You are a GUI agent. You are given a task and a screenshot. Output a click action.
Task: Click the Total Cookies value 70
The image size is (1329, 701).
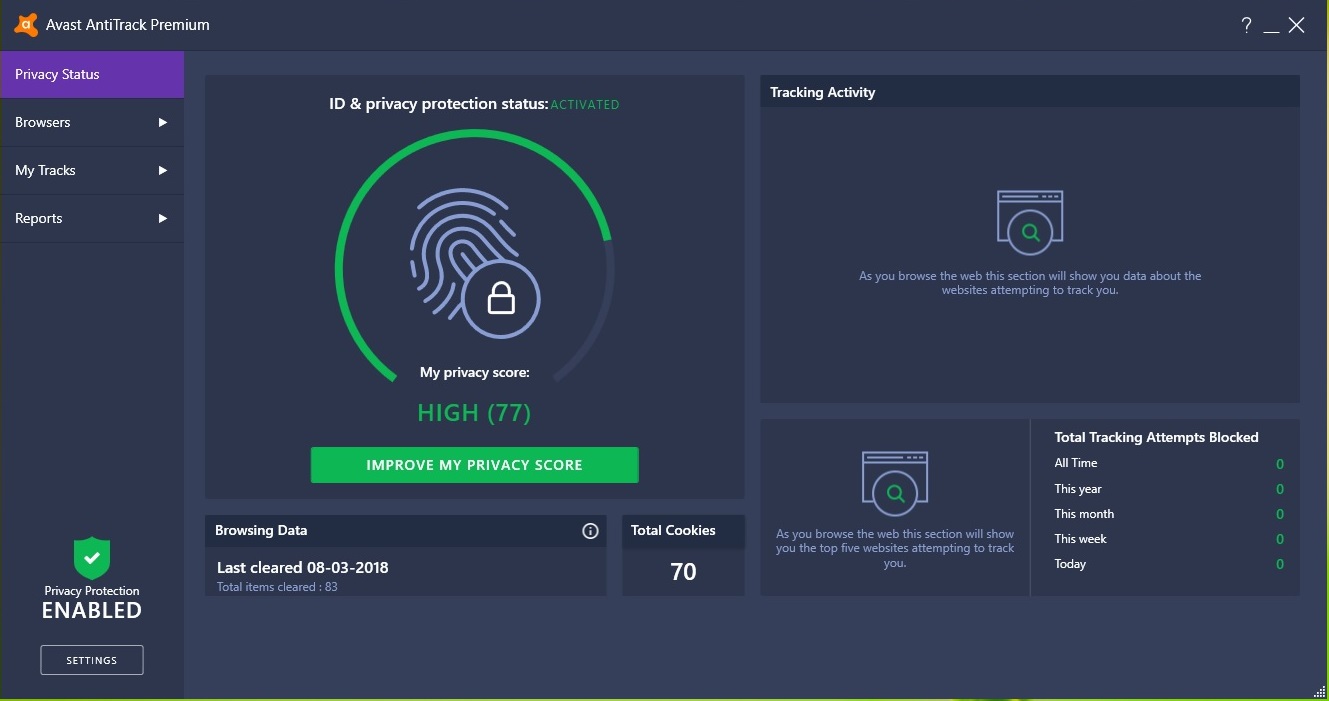pyautogui.click(x=683, y=572)
